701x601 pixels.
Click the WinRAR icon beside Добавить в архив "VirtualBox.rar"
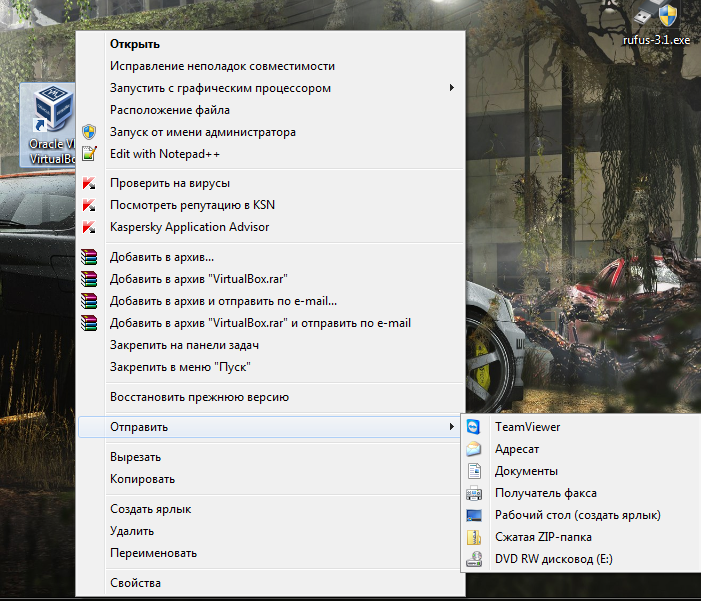click(x=89, y=279)
